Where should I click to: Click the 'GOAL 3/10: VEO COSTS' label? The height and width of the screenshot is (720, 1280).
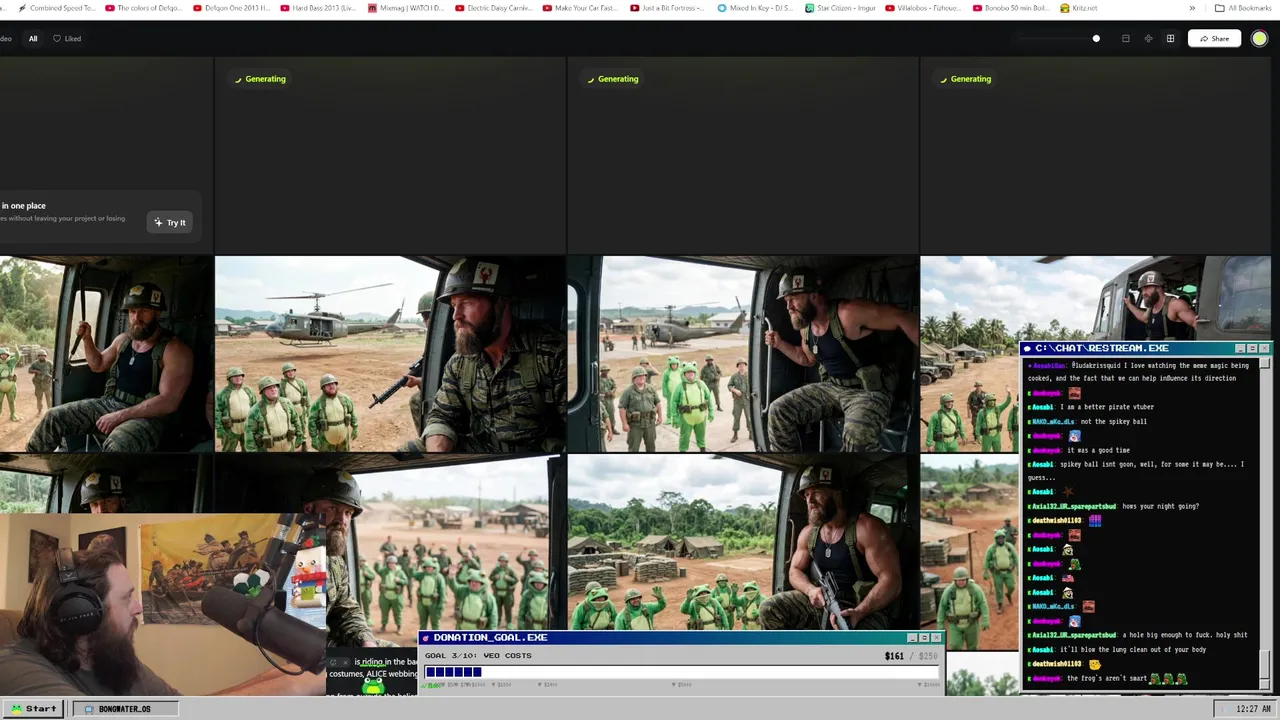(478, 656)
